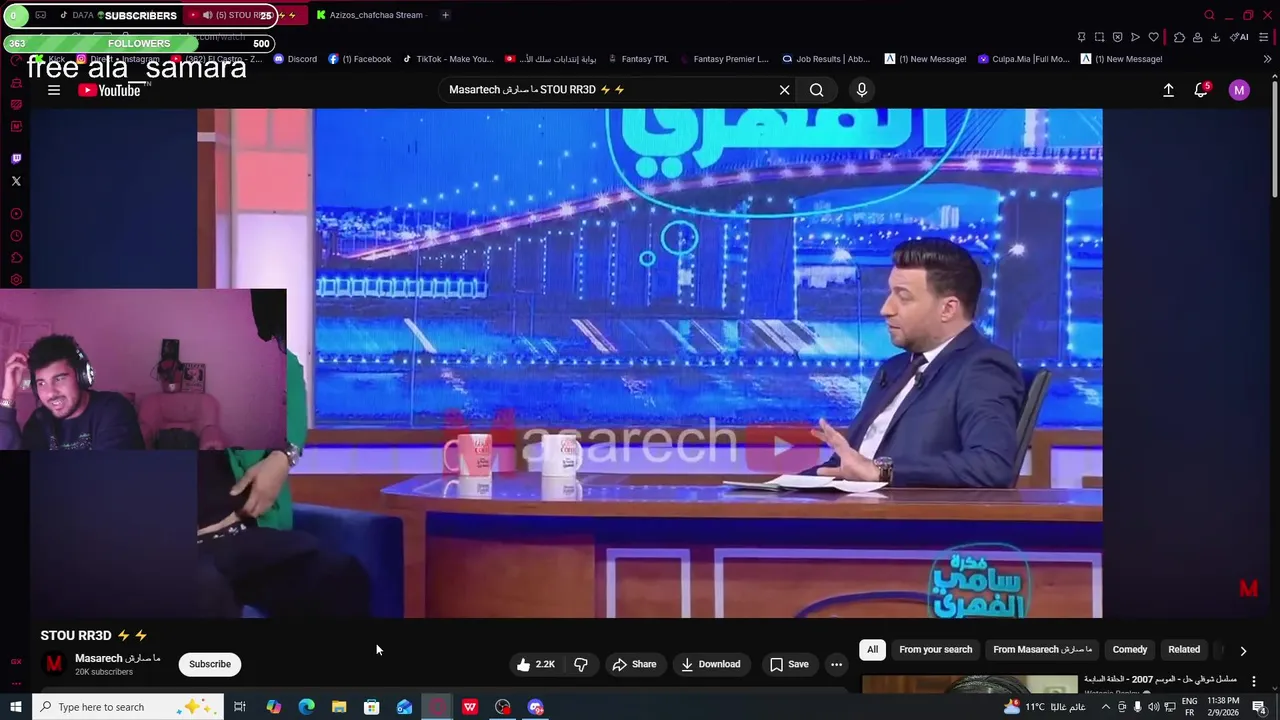1280x720 pixels.
Task: Select the All filter chip
Action: click(872, 649)
